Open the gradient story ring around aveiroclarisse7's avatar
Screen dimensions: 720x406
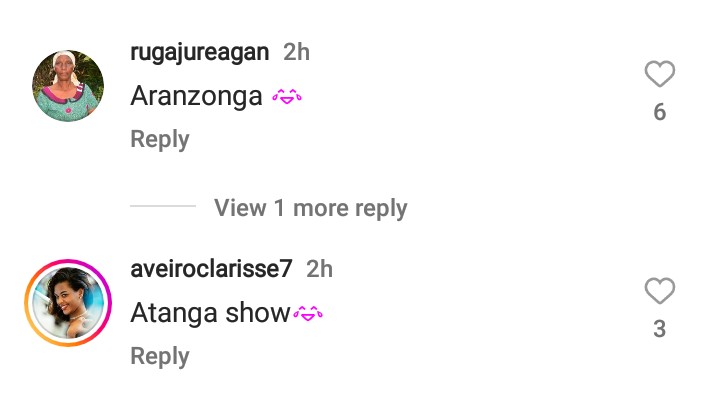tap(68, 303)
